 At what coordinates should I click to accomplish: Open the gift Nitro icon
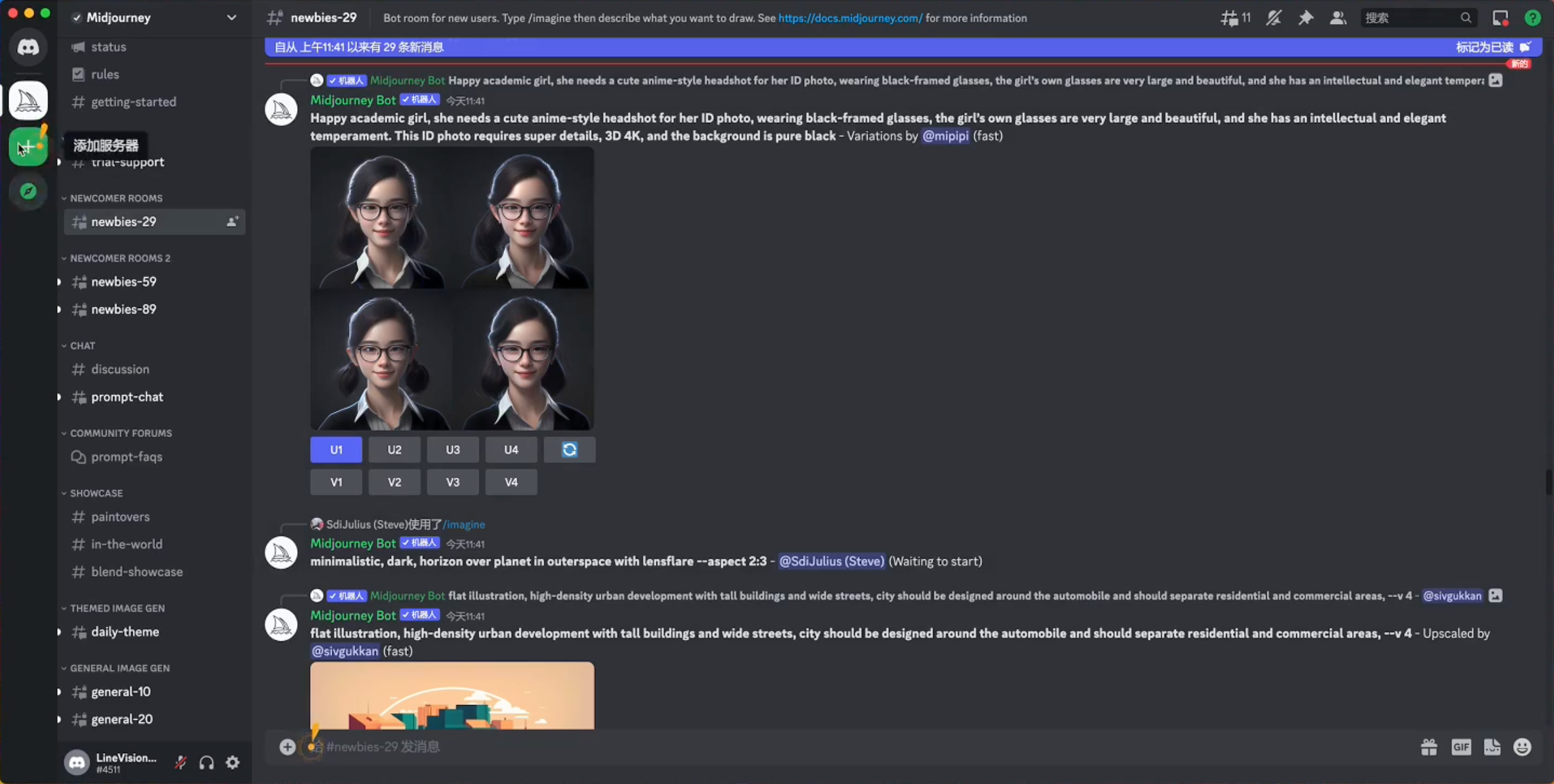pyautogui.click(x=1429, y=747)
